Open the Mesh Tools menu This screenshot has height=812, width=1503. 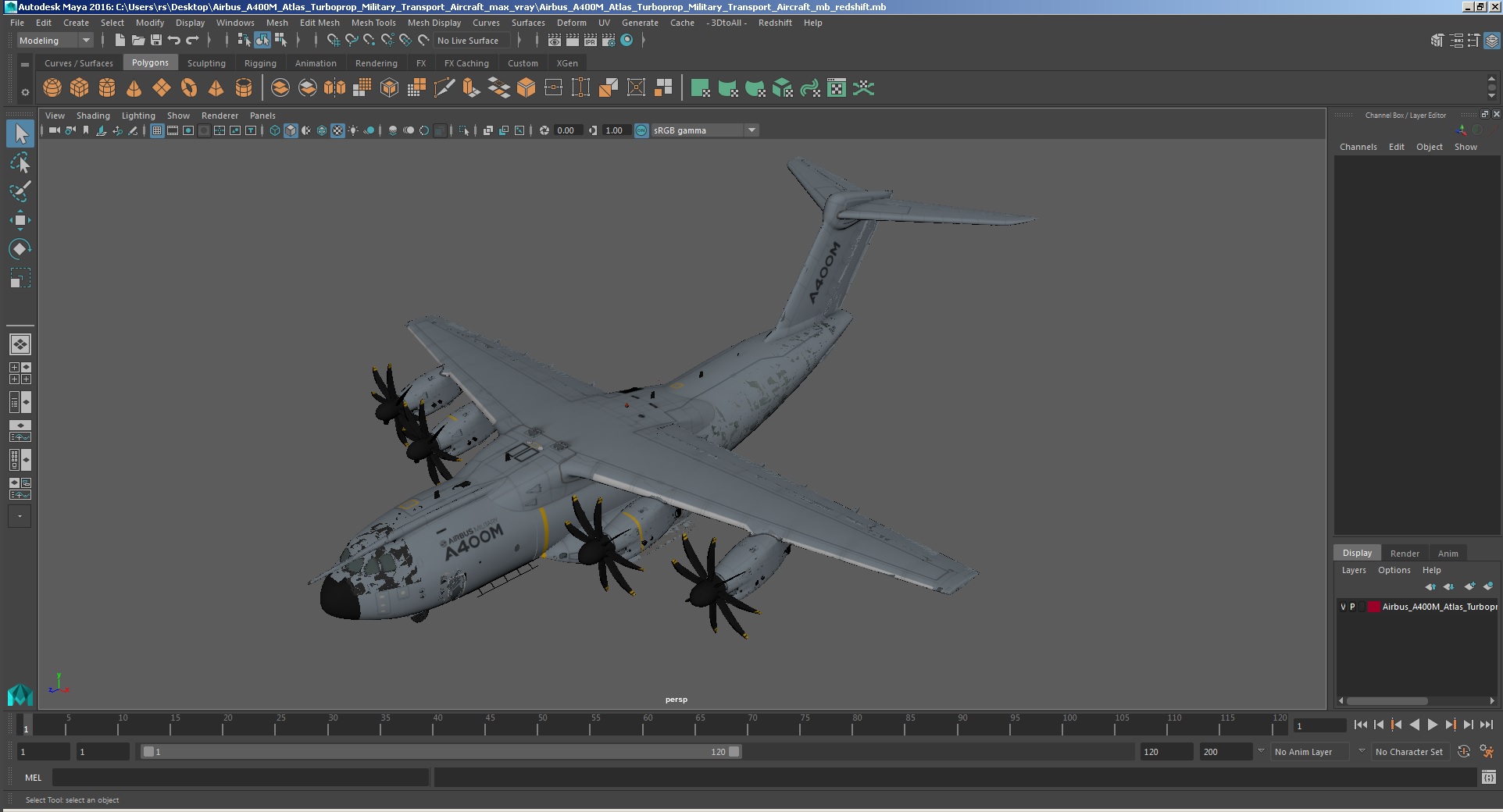point(373,23)
